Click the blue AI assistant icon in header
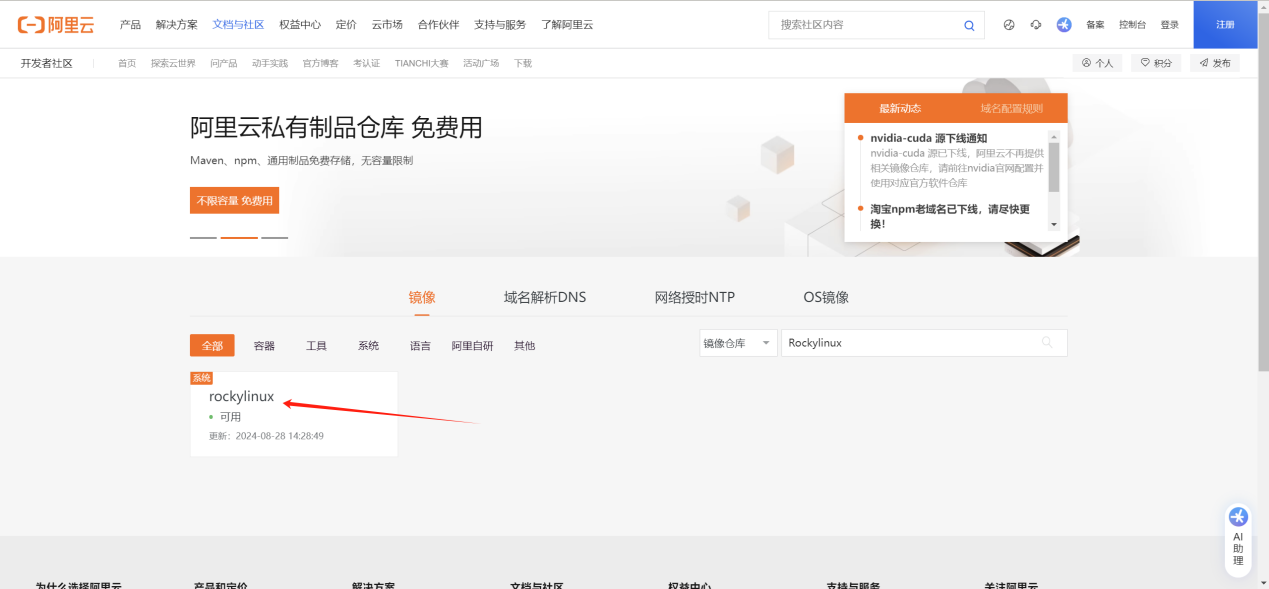The width and height of the screenshot is (1269, 589). (x=1064, y=25)
